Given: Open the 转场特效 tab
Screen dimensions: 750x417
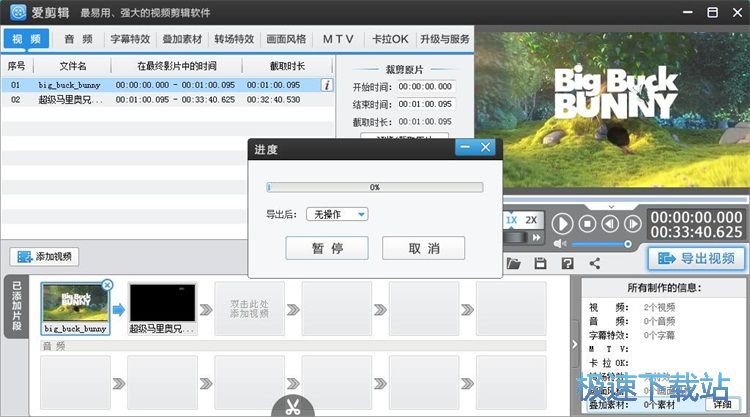Looking at the screenshot, I should pos(234,39).
